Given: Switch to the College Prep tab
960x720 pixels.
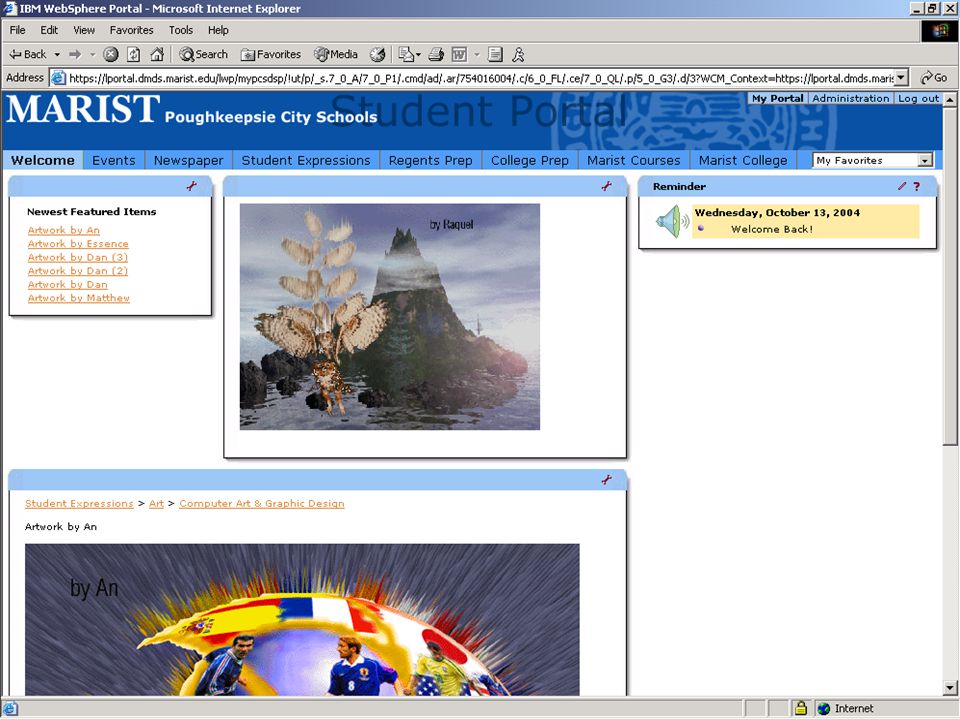Looking at the screenshot, I should (x=530, y=160).
